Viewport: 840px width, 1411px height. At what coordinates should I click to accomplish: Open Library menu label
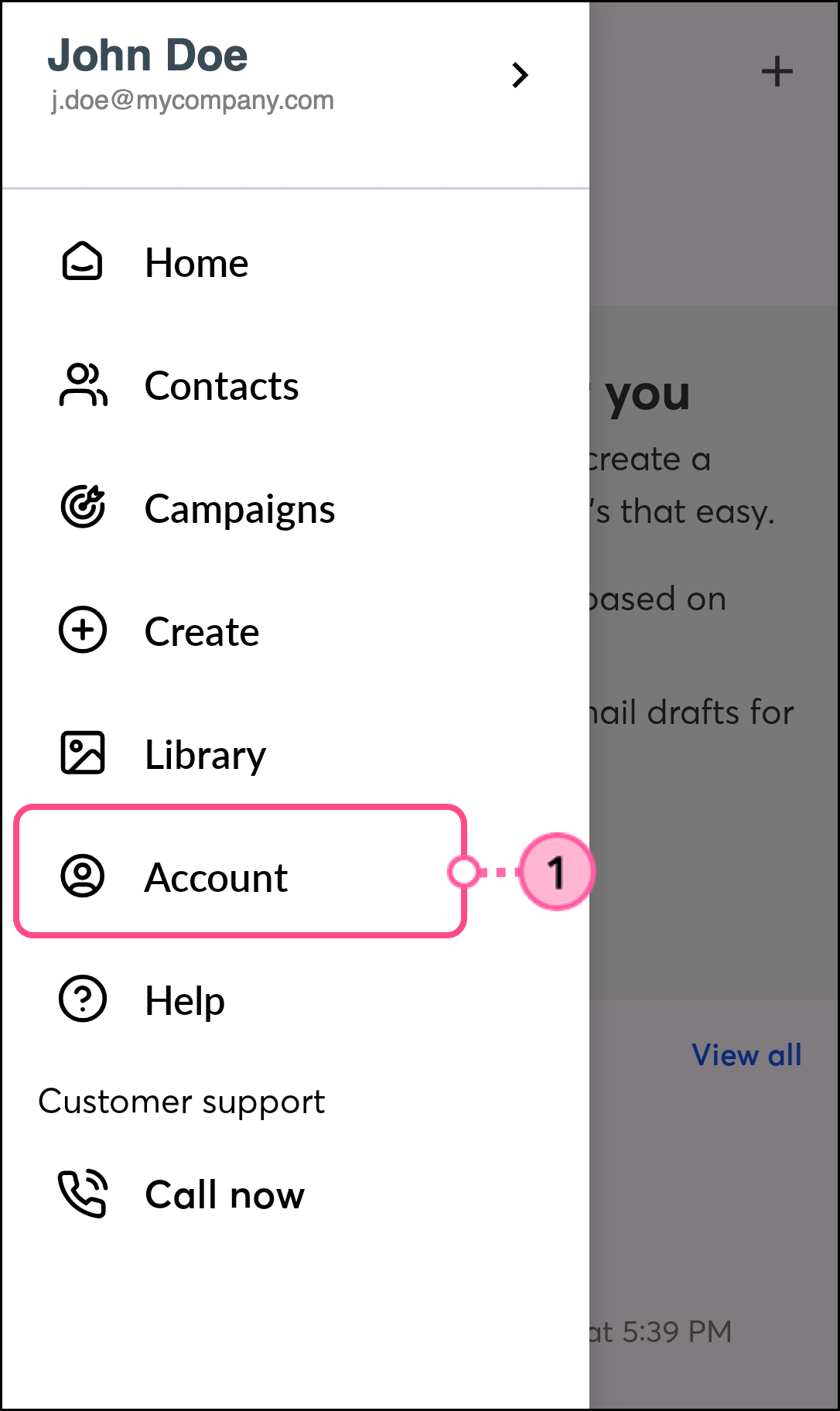coord(205,755)
